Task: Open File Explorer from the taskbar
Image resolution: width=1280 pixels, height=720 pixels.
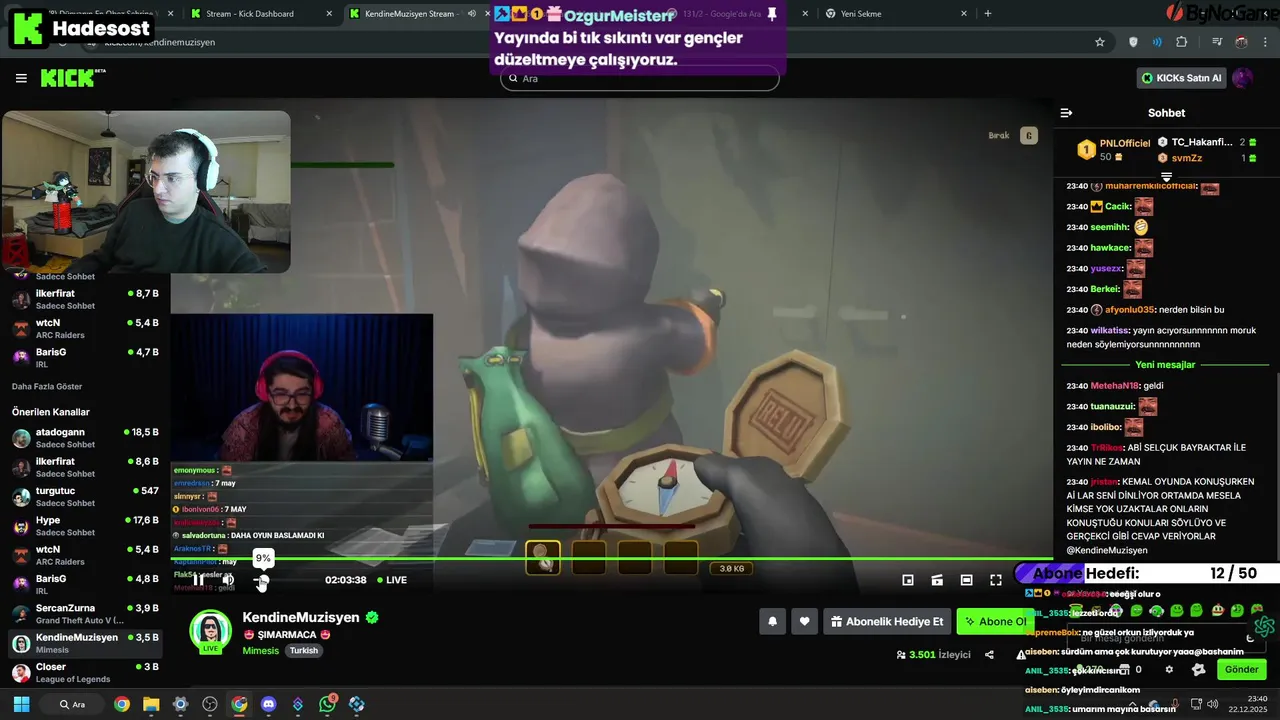Action: [x=151, y=704]
